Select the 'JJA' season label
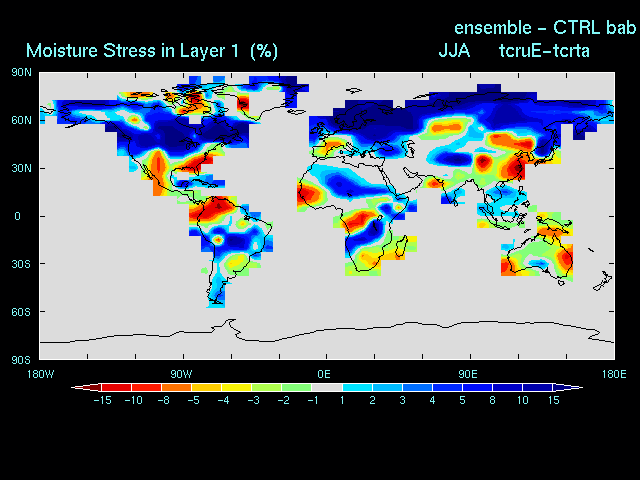Image resolution: width=640 pixels, height=480 pixels. (x=455, y=50)
